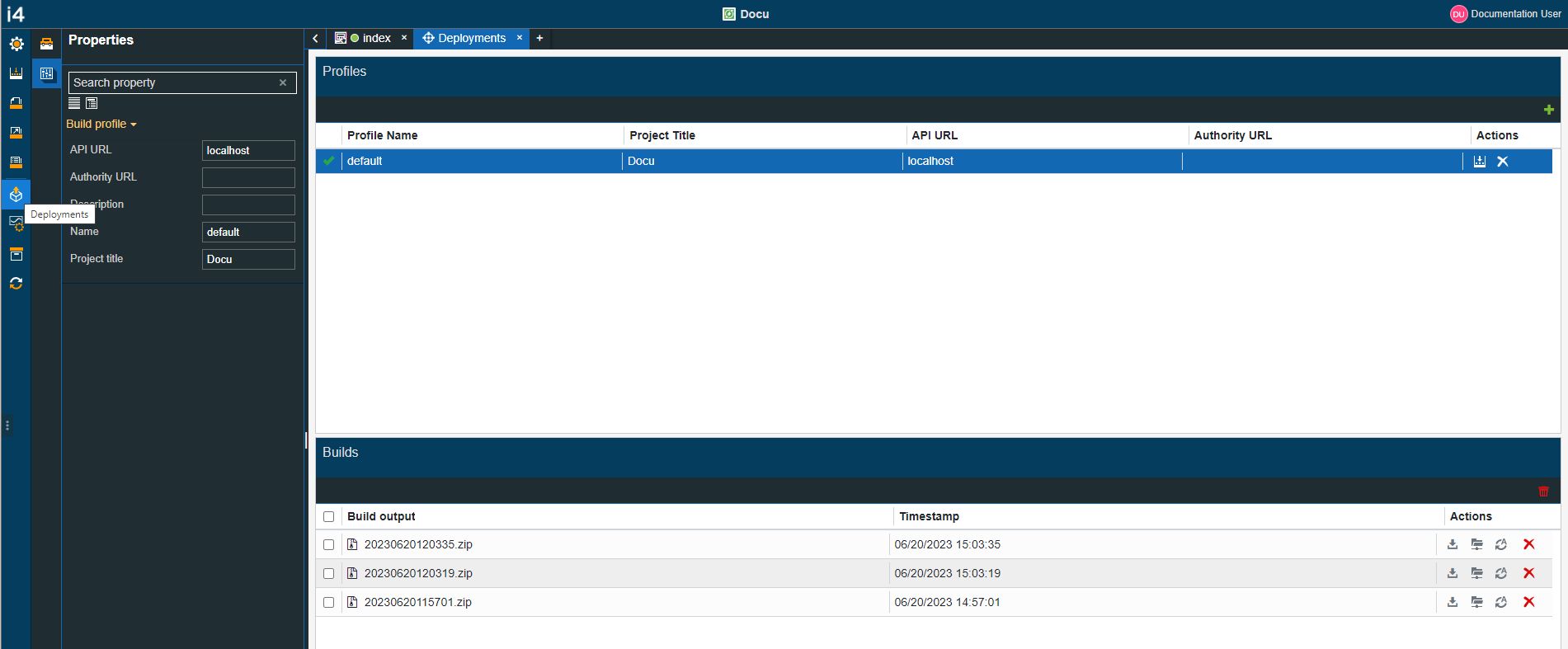Click refresh action for 20230620115701.zip
The image size is (1568, 649).
pos(1501,602)
